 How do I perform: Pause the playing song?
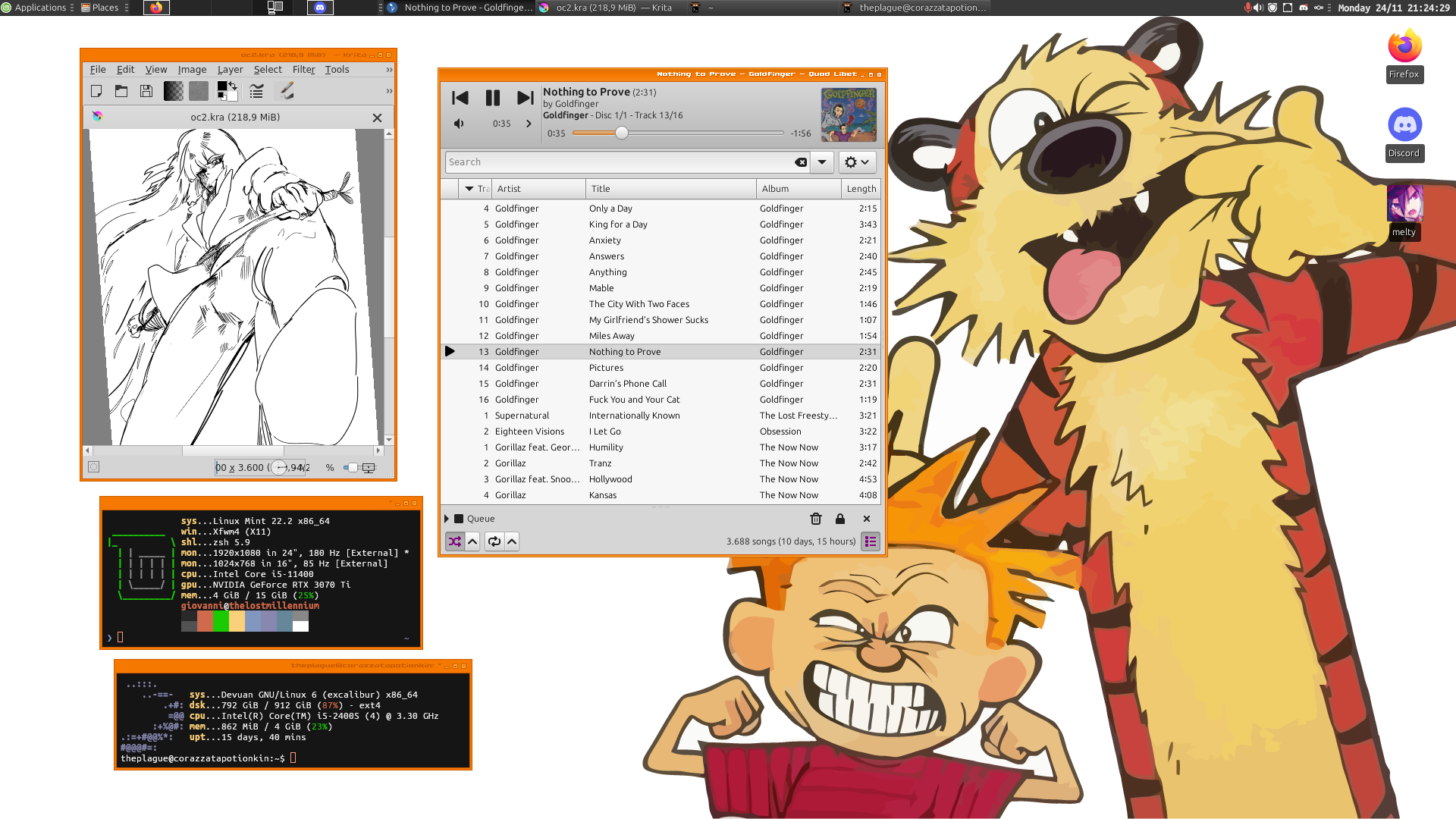[492, 98]
